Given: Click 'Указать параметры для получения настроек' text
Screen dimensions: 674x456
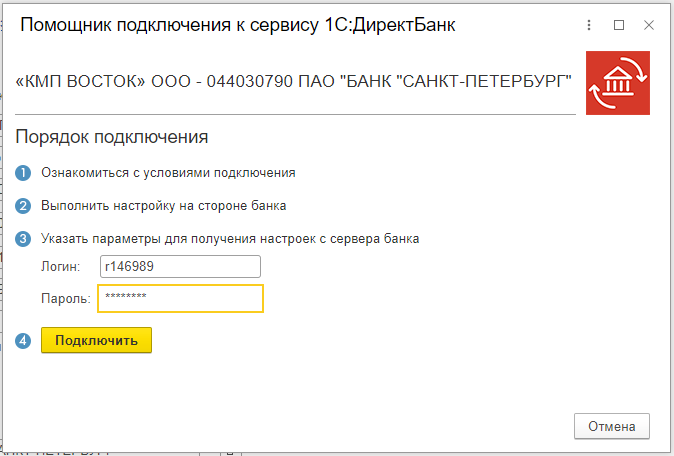Looking at the screenshot, I should click(x=230, y=239).
